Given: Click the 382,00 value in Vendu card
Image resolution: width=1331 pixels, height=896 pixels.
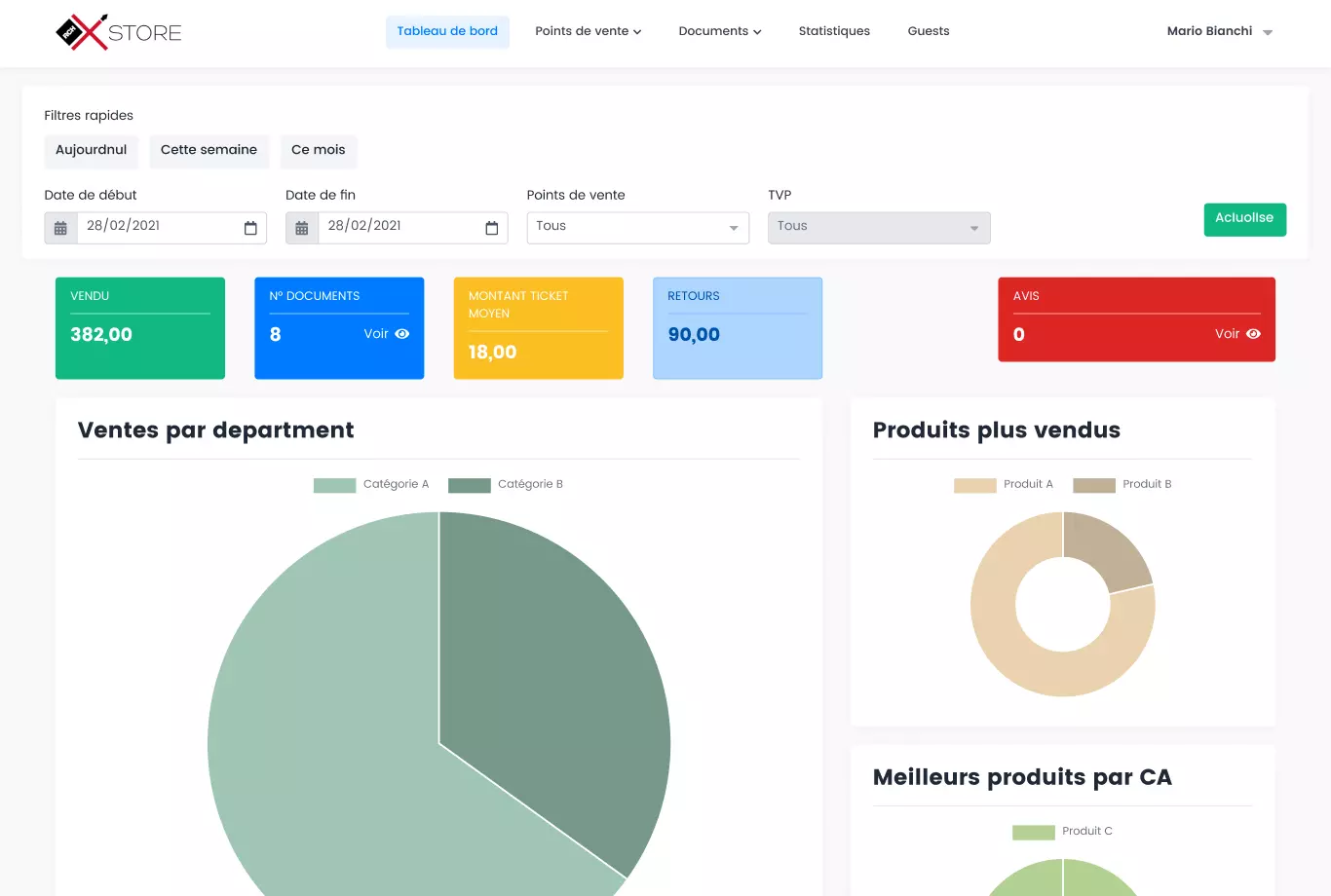Looking at the screenshot, I should [101, 335].
